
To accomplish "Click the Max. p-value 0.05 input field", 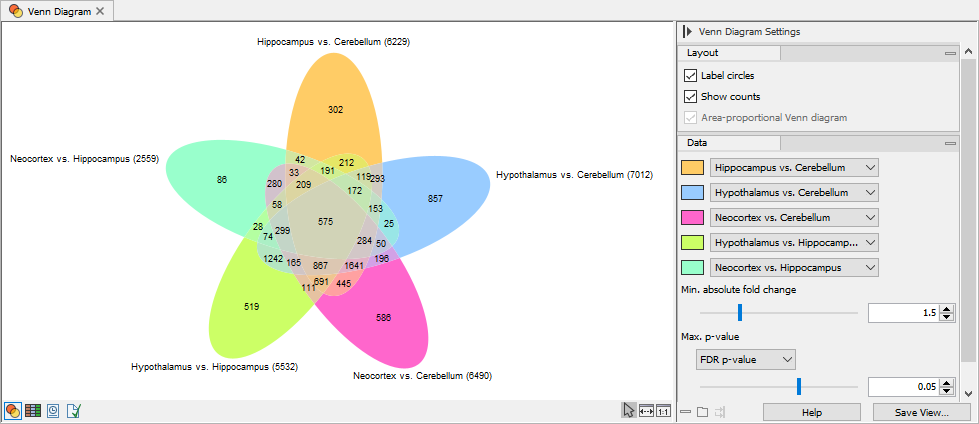I will pos(901,386).
